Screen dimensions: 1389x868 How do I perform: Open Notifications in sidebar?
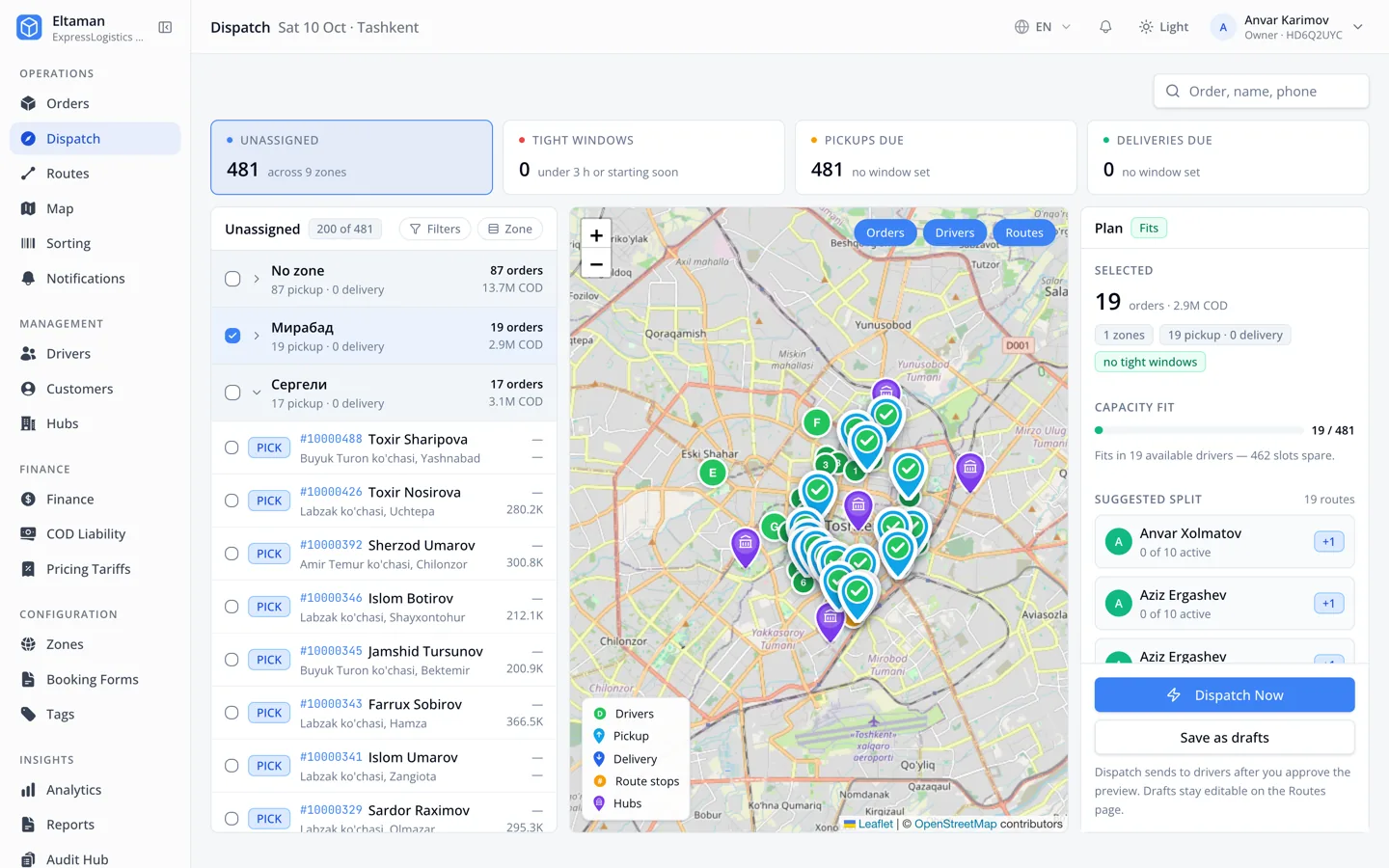tap(95, 279)
